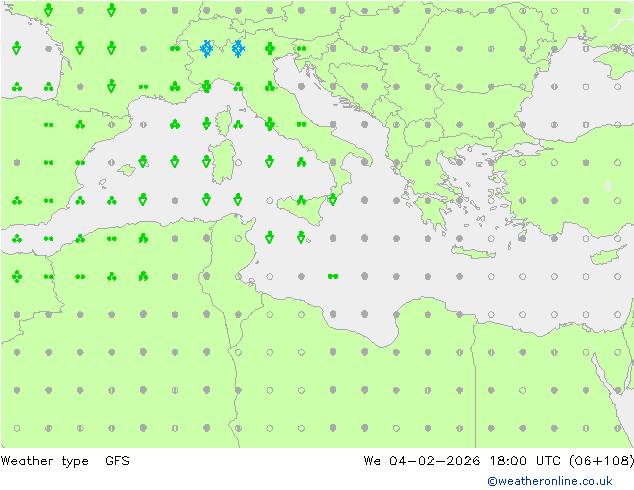Select the island of Crete on the map
The width and height of the screenshot is (634, 490).
tap(473, 253)
